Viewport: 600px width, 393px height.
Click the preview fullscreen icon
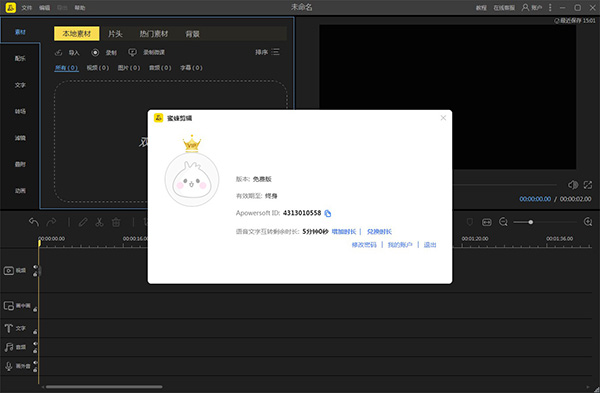(588, 185)
